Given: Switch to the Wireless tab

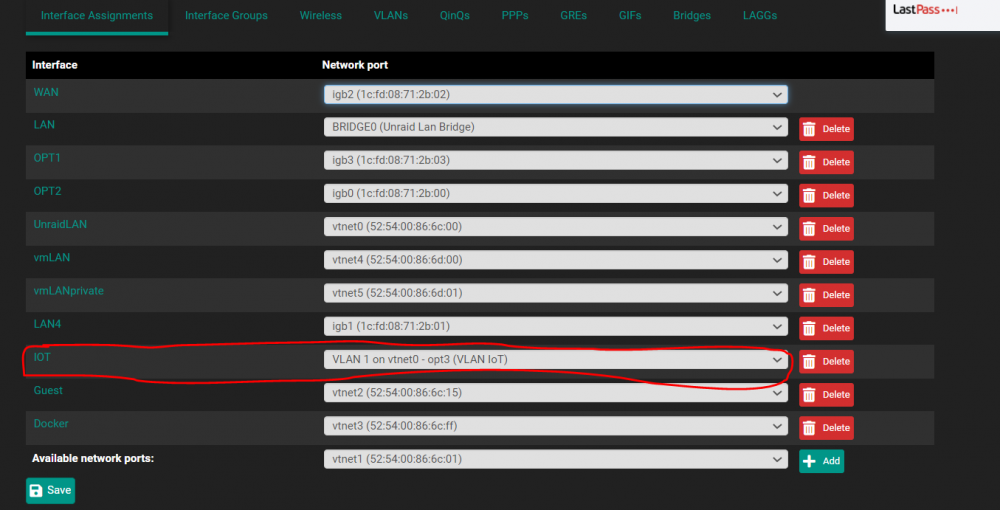Looking at the screenshot, I should [321, 15].
